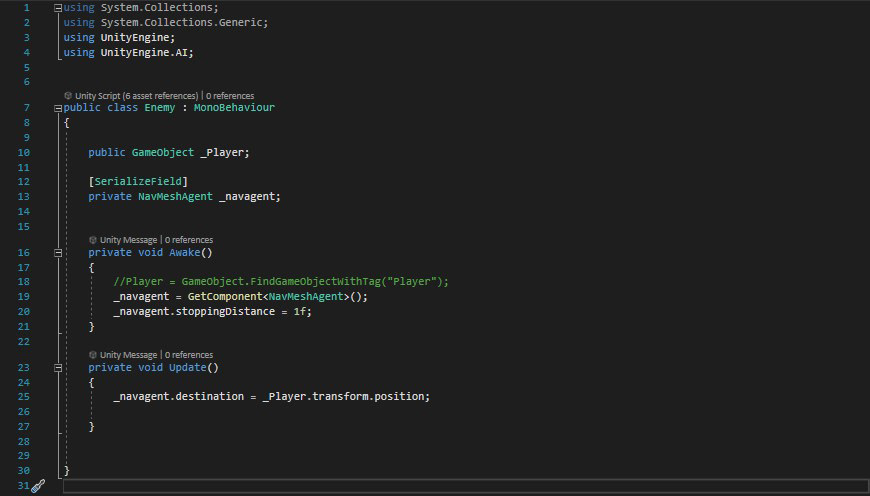The height and width of the screenshot is (496, 870).
Task: Click line number 10 in the margin
Action: [23, 153]
